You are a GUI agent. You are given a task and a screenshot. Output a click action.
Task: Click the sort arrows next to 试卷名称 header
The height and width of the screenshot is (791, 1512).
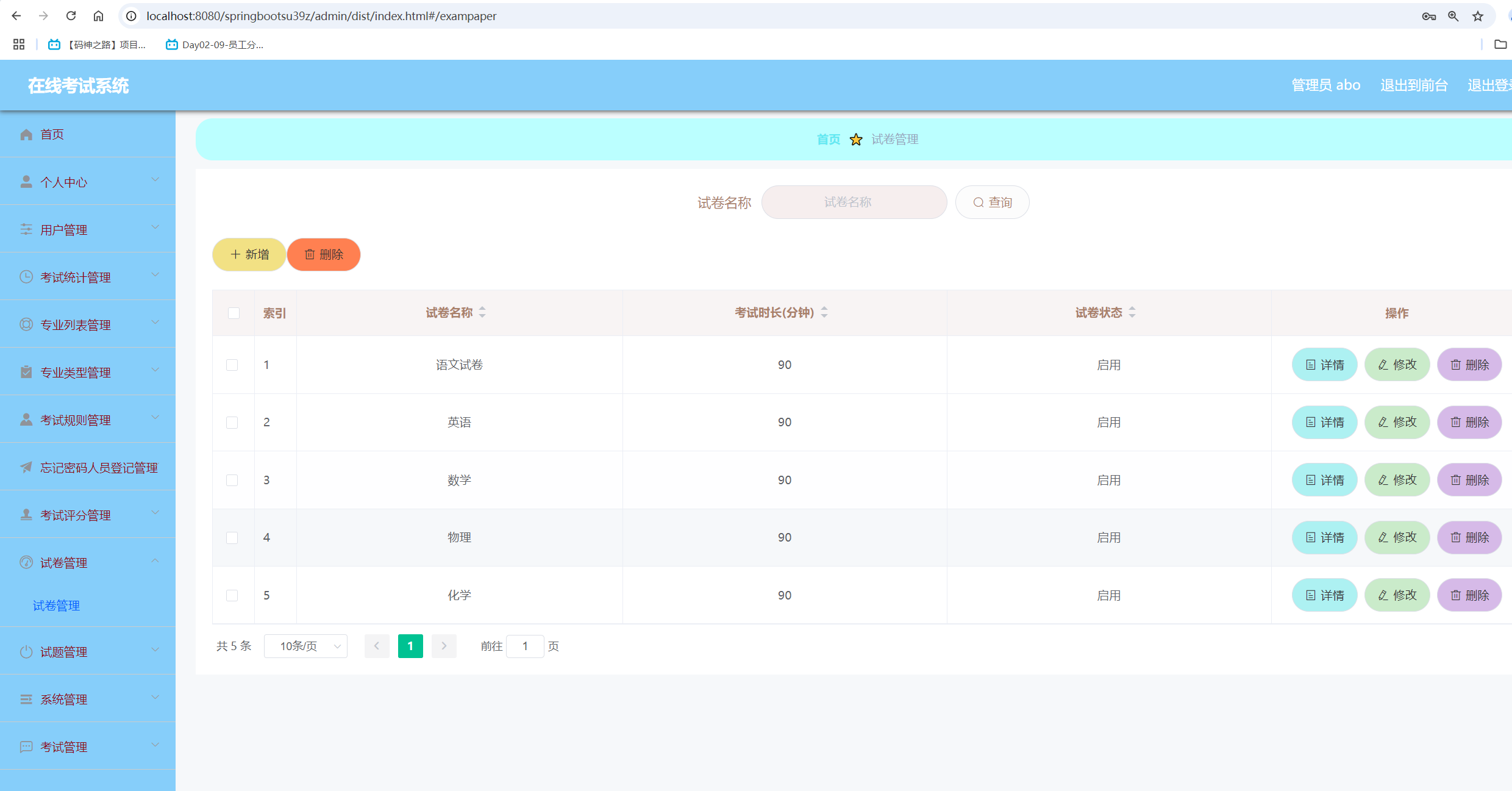(482, 312)
